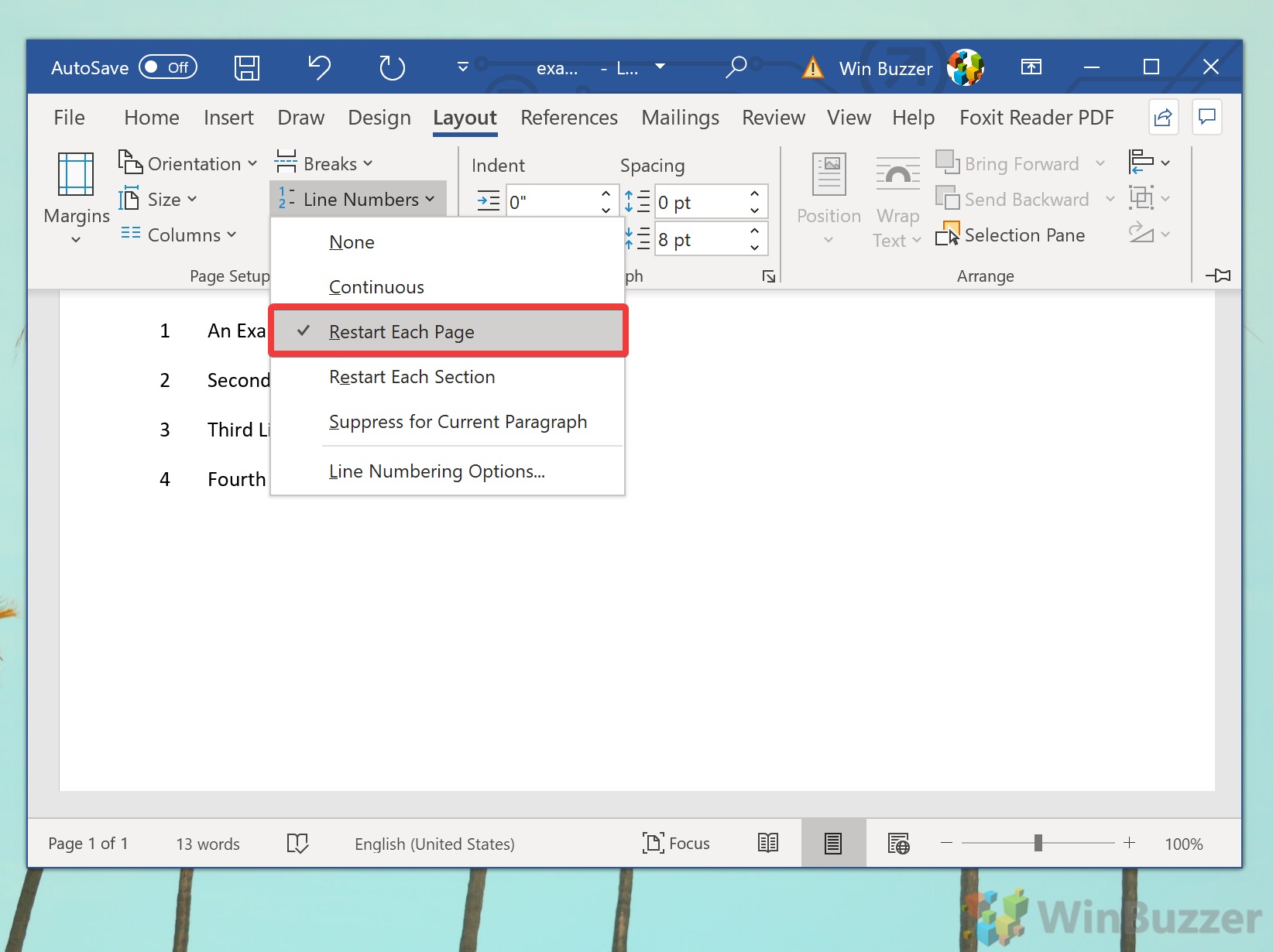Click the Redo icon
This screenshot has height=952, width=1273.
[392, 68]
